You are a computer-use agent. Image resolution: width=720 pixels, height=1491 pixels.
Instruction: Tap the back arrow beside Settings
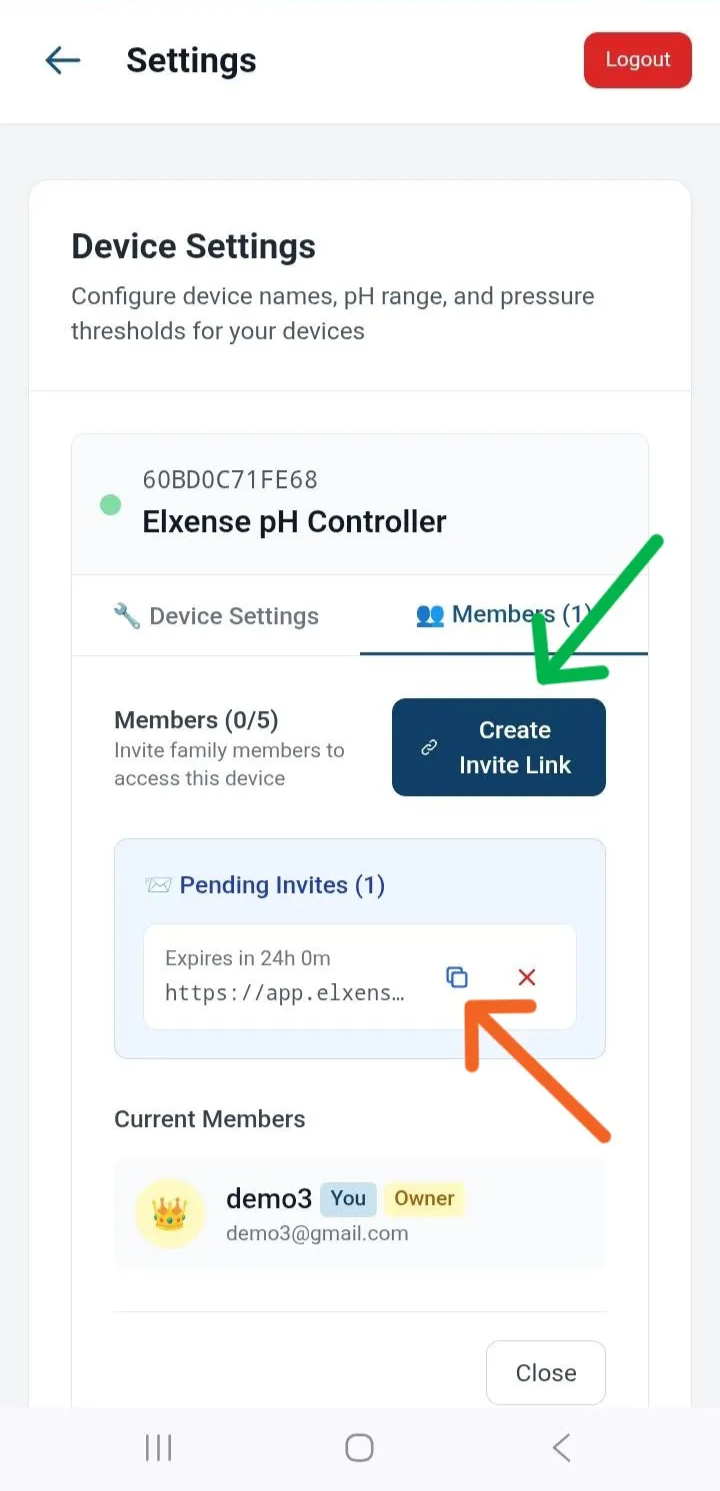pos(62,60)
